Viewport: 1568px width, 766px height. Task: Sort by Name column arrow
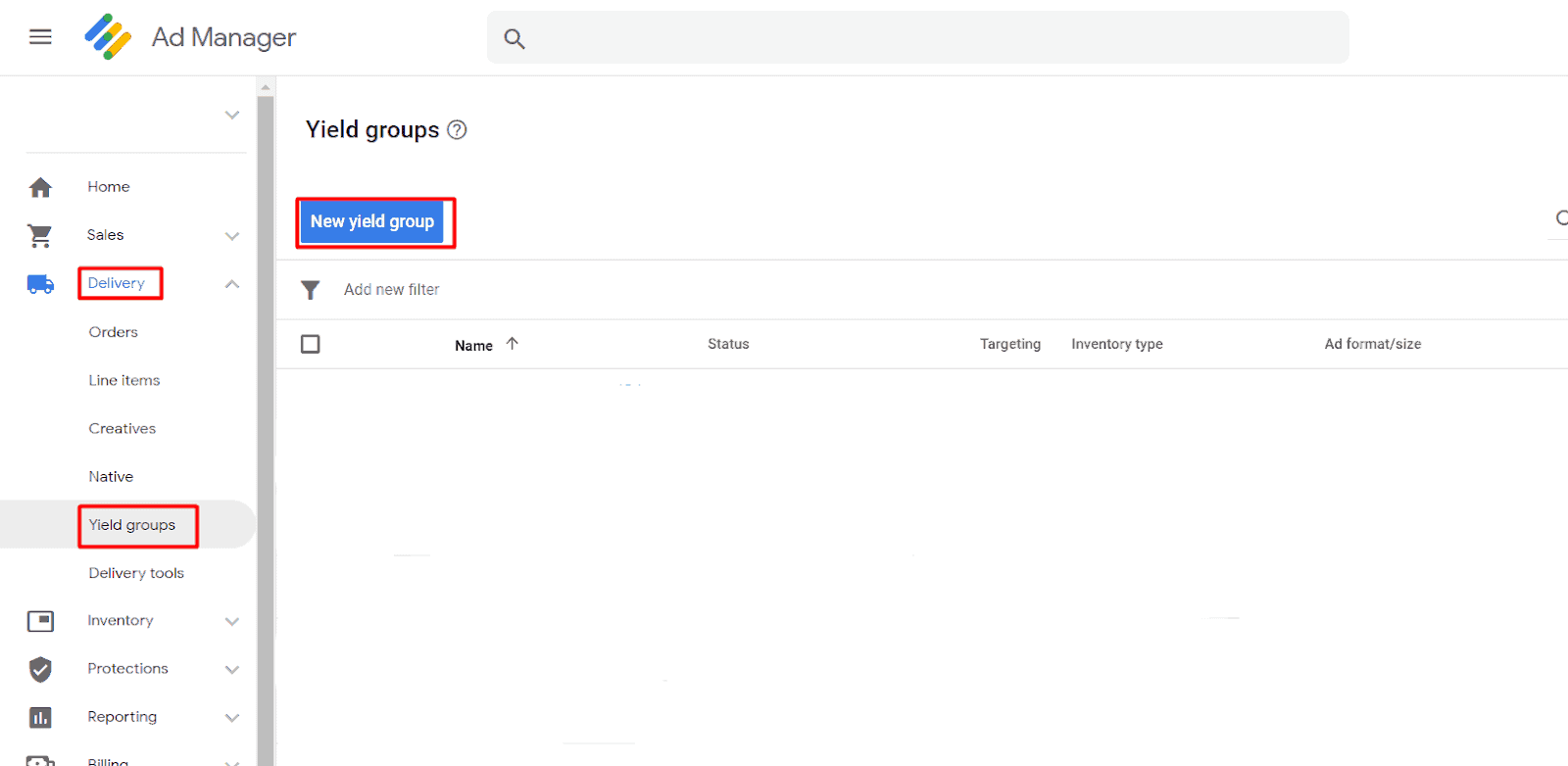coord(512,344)
